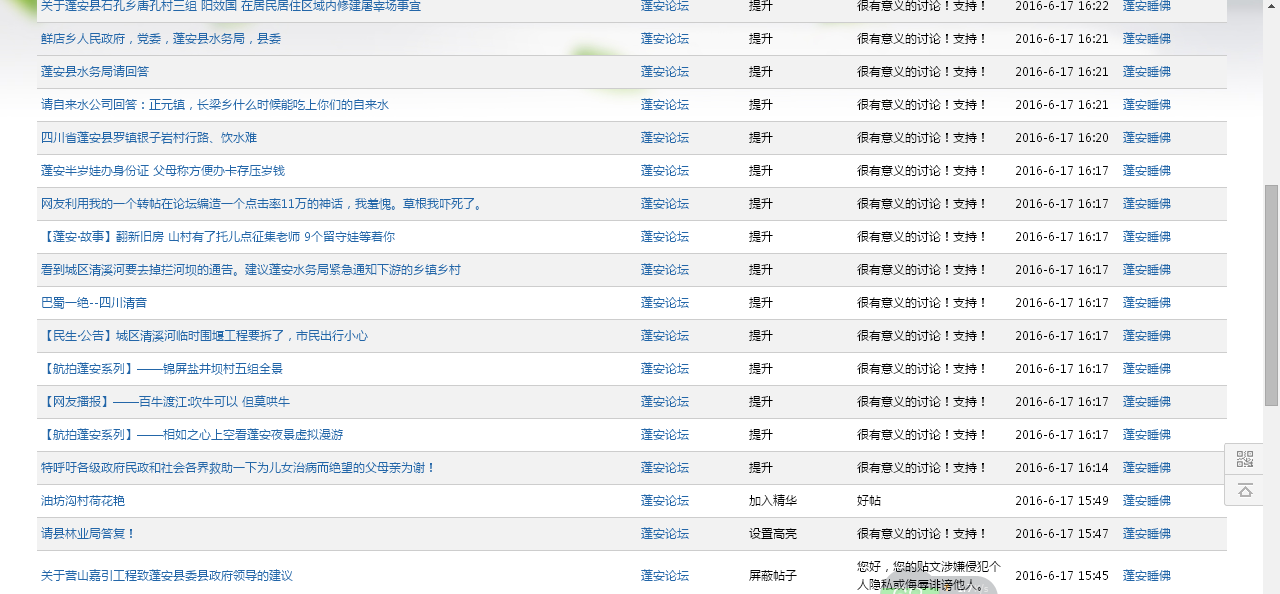Open post 四川省蓬安县罗镇银子岩村行路、饮水难
The height and width of the screenshot is (594, 1280).
[149, 138]
